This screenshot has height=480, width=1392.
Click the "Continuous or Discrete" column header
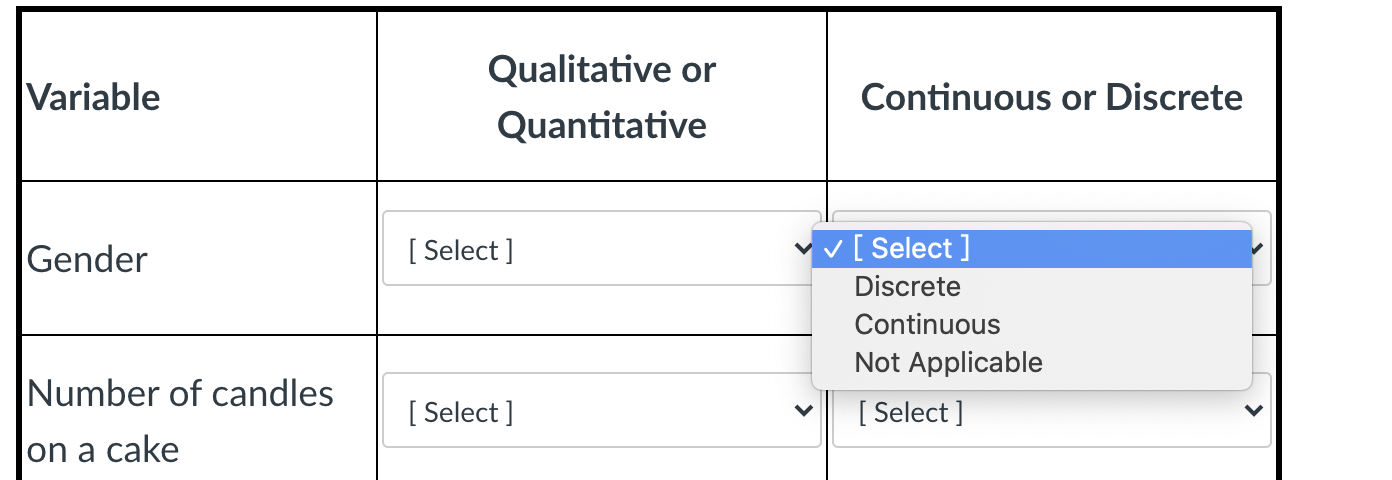point(1052,97)
